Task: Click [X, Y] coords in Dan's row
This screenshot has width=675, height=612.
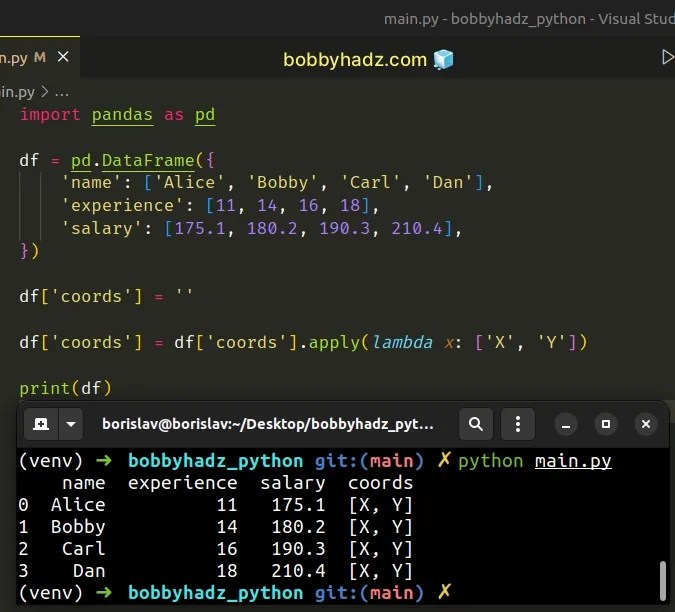Action: coord(381,571)
